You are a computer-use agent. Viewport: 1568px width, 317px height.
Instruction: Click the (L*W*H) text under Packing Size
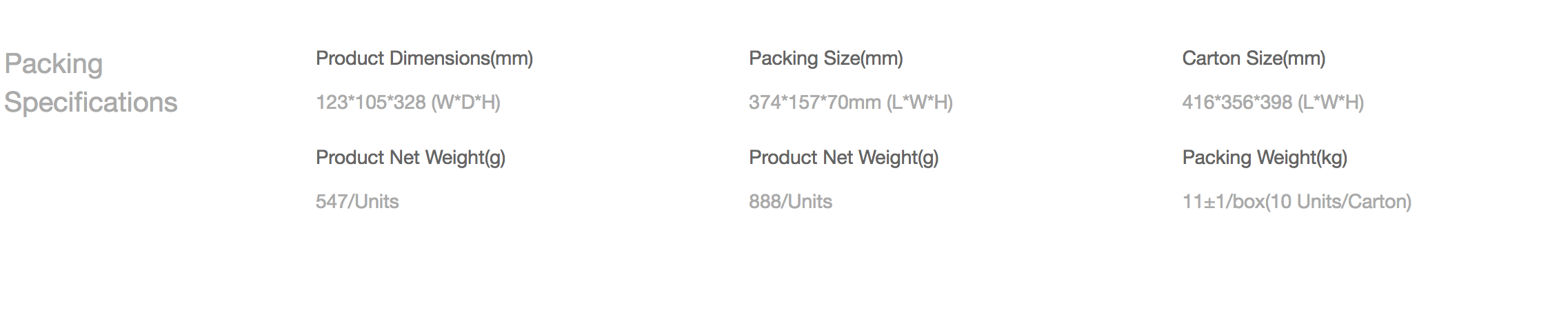click(920, 103)
